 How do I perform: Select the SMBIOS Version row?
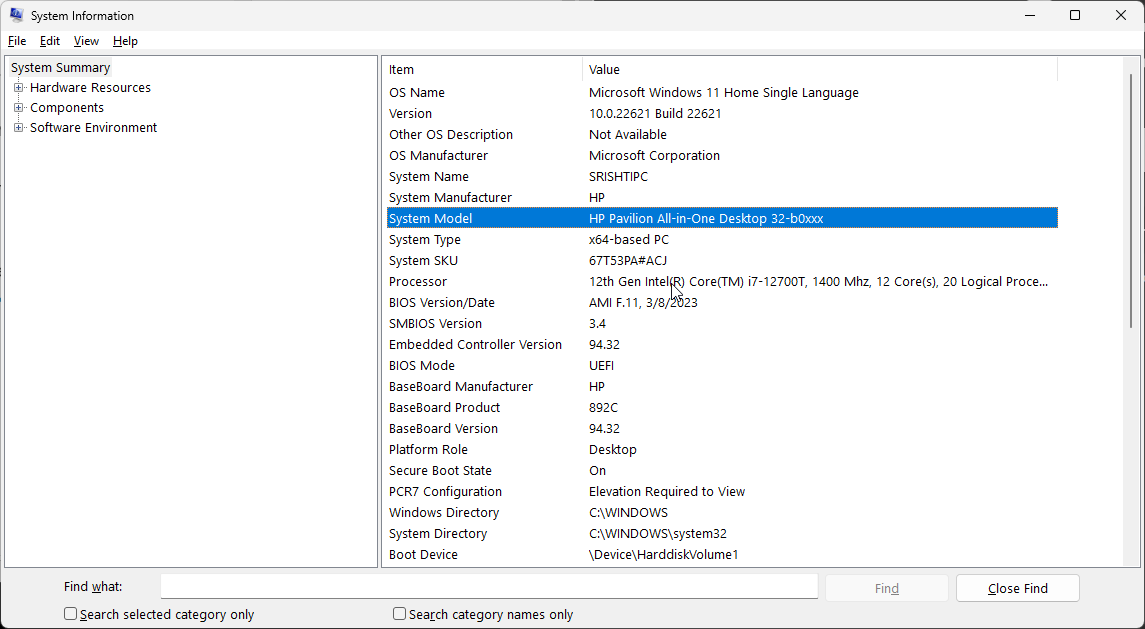coord(722,324)
